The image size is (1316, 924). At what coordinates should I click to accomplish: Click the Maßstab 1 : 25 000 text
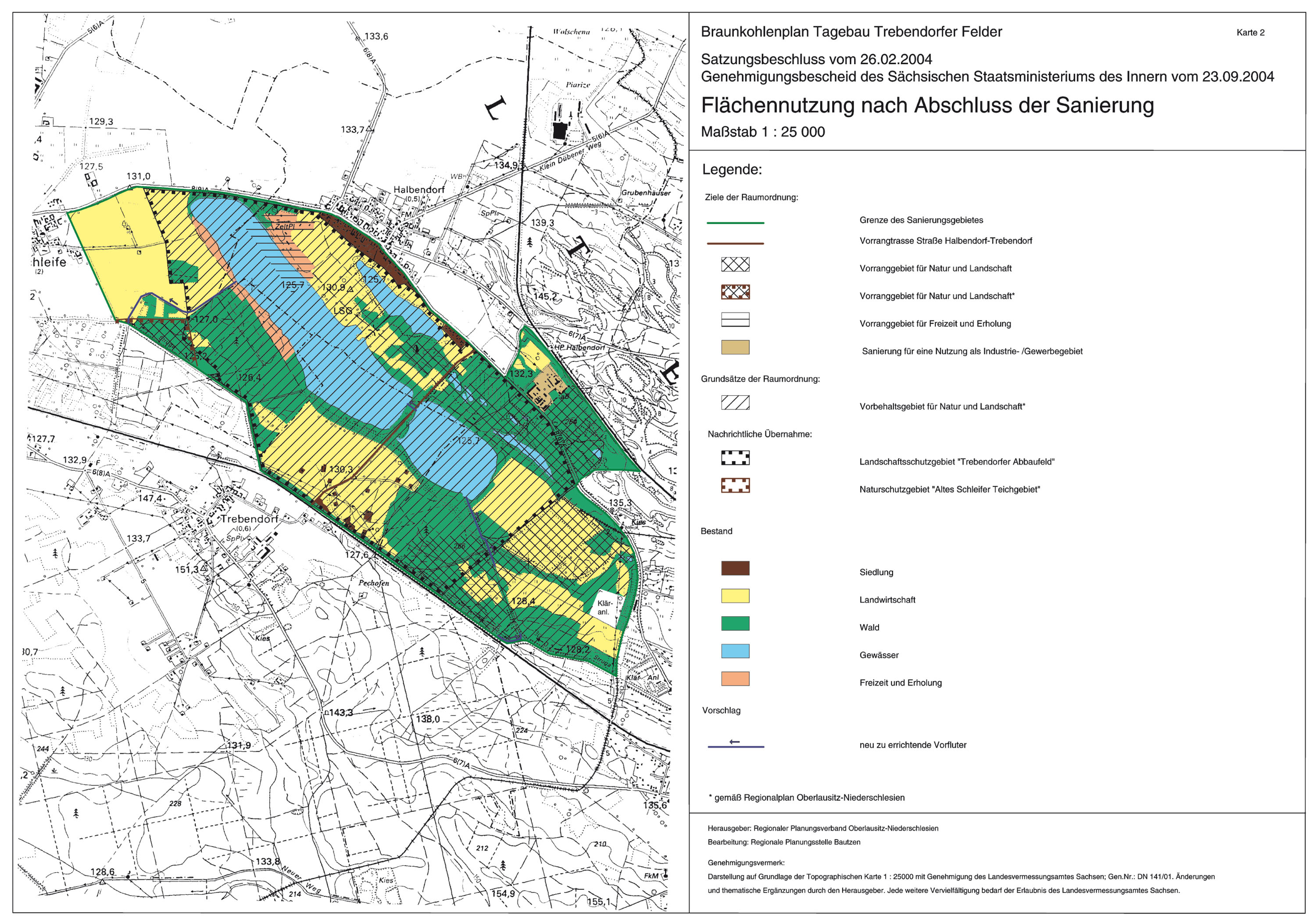click(x=762, y=132)
